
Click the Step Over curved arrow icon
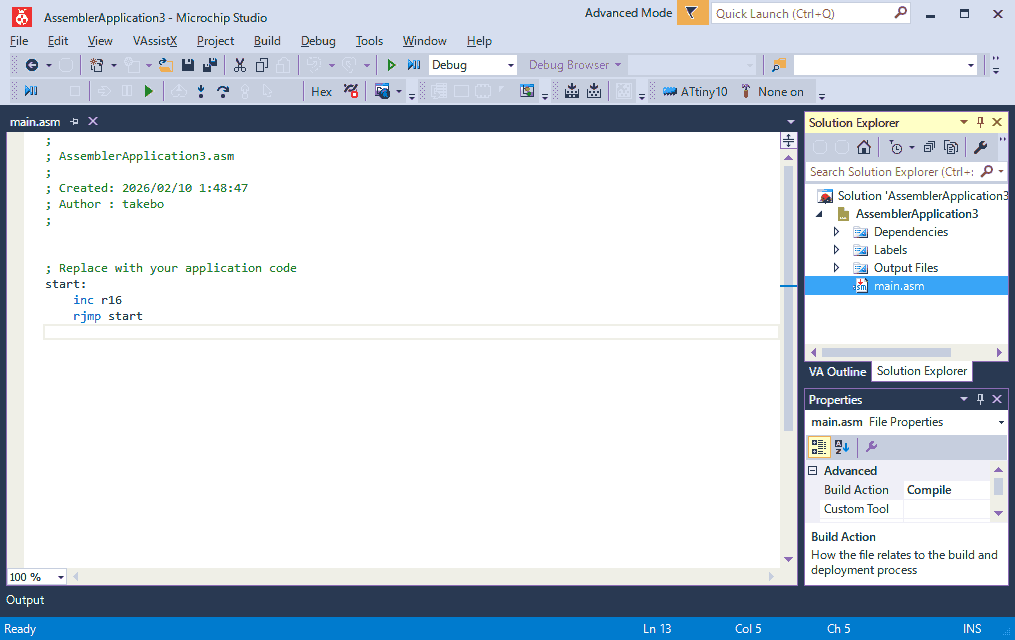pos(223,91)
